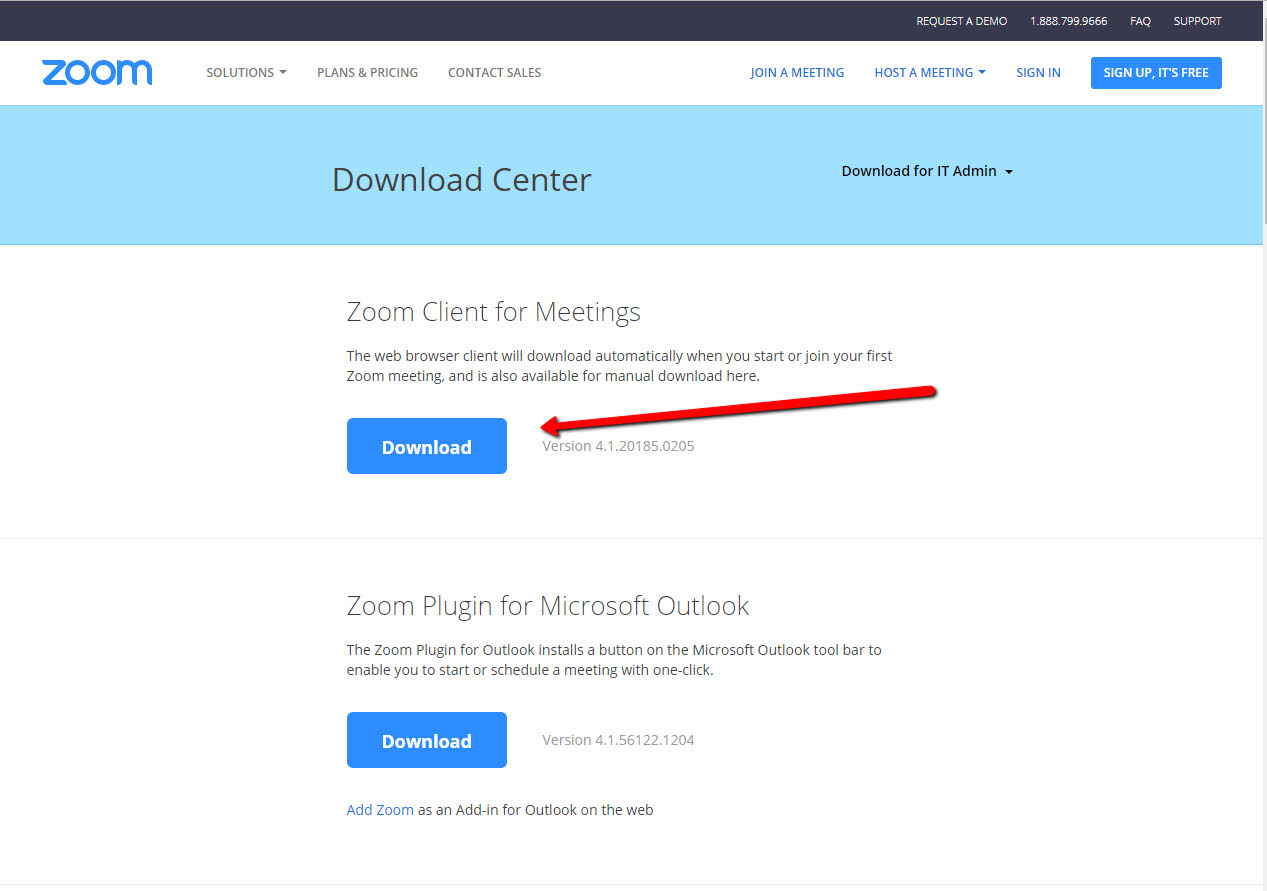Viewport: 1267px width, 891px height.
Task: Open the Support link
Action: [1197, 21]
